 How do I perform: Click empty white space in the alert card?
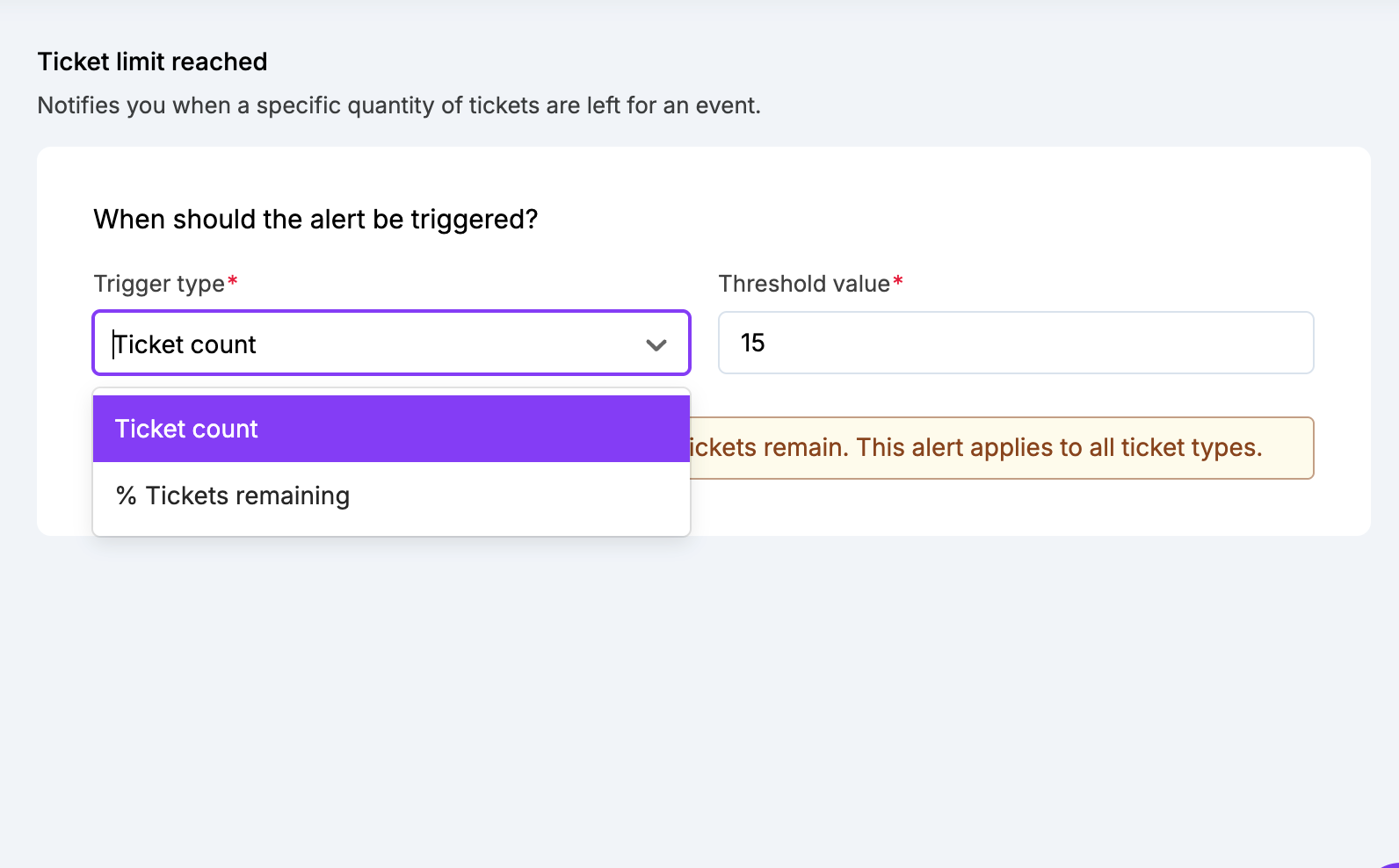(967, 220)
